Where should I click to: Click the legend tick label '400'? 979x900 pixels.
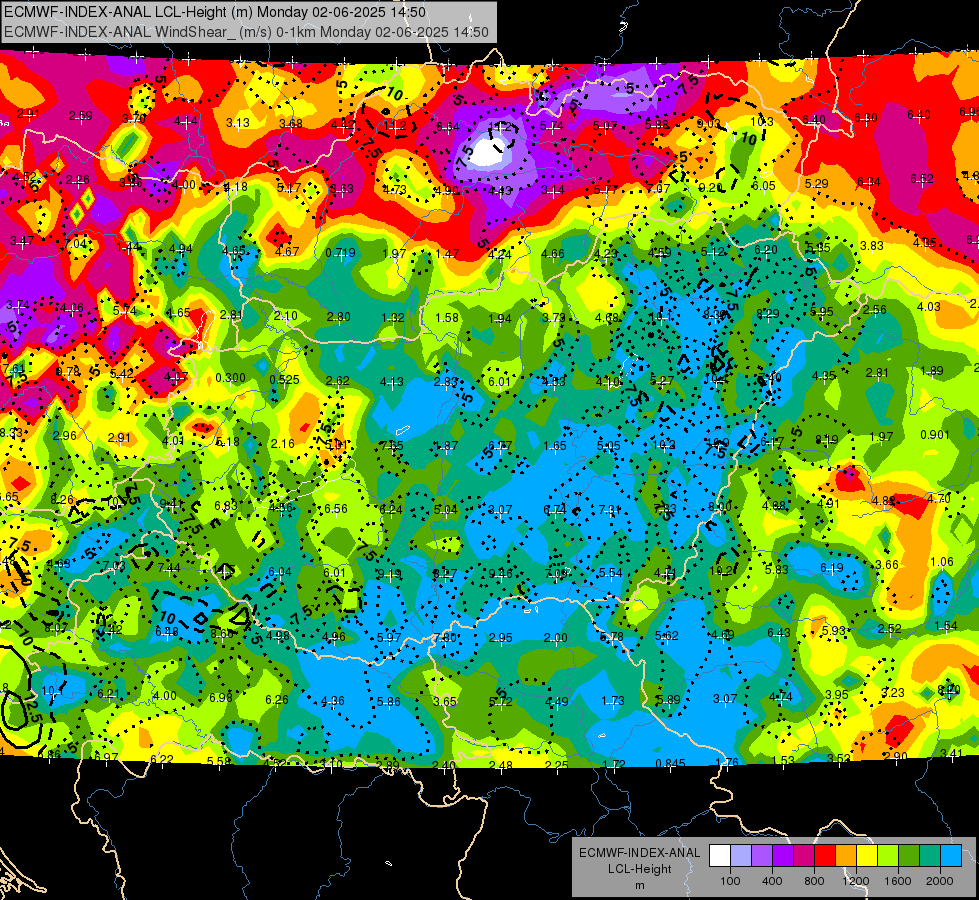(772, 881)
